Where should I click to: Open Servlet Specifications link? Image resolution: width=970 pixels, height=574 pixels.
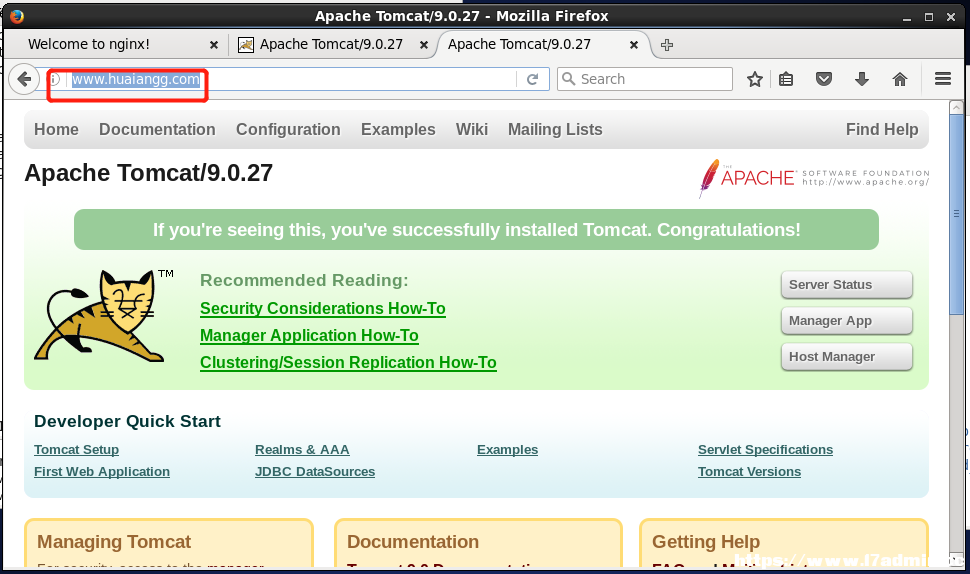click(765, 450)
